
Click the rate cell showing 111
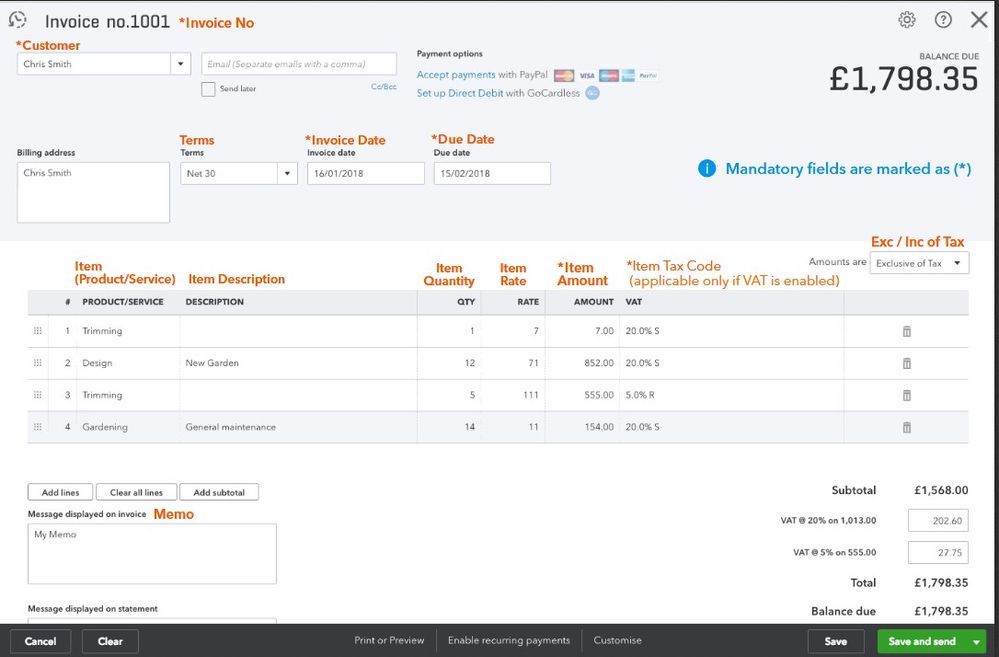pyautogui.click(x=513, y=395)
